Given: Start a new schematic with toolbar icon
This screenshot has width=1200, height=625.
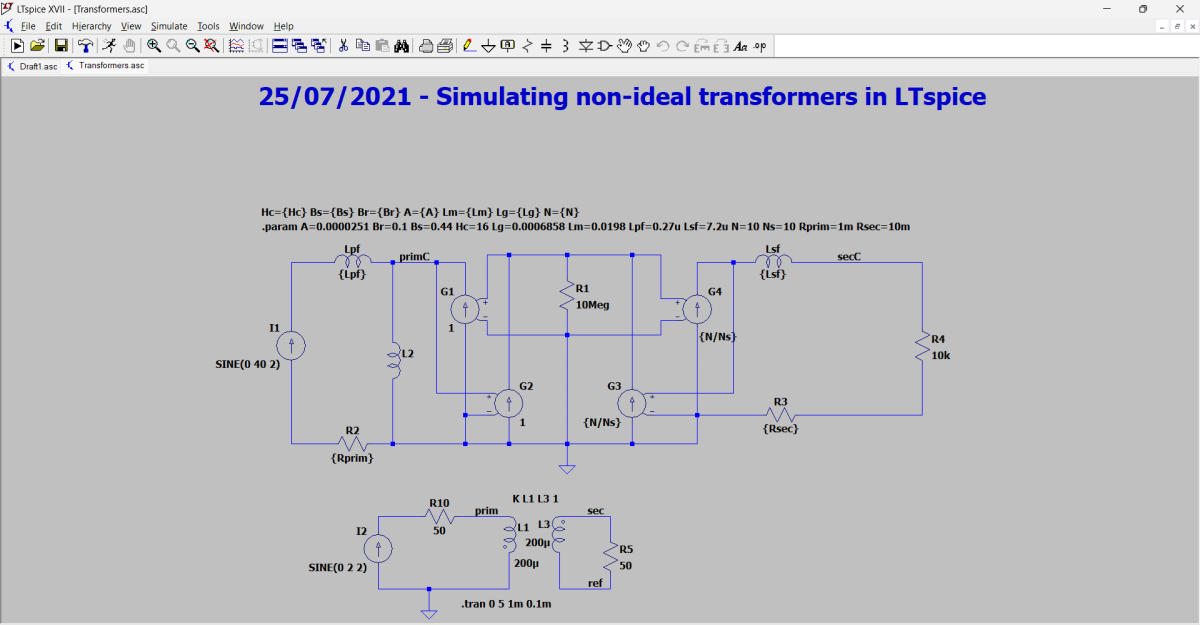Looking at the screenshot, I should [17, 45].
